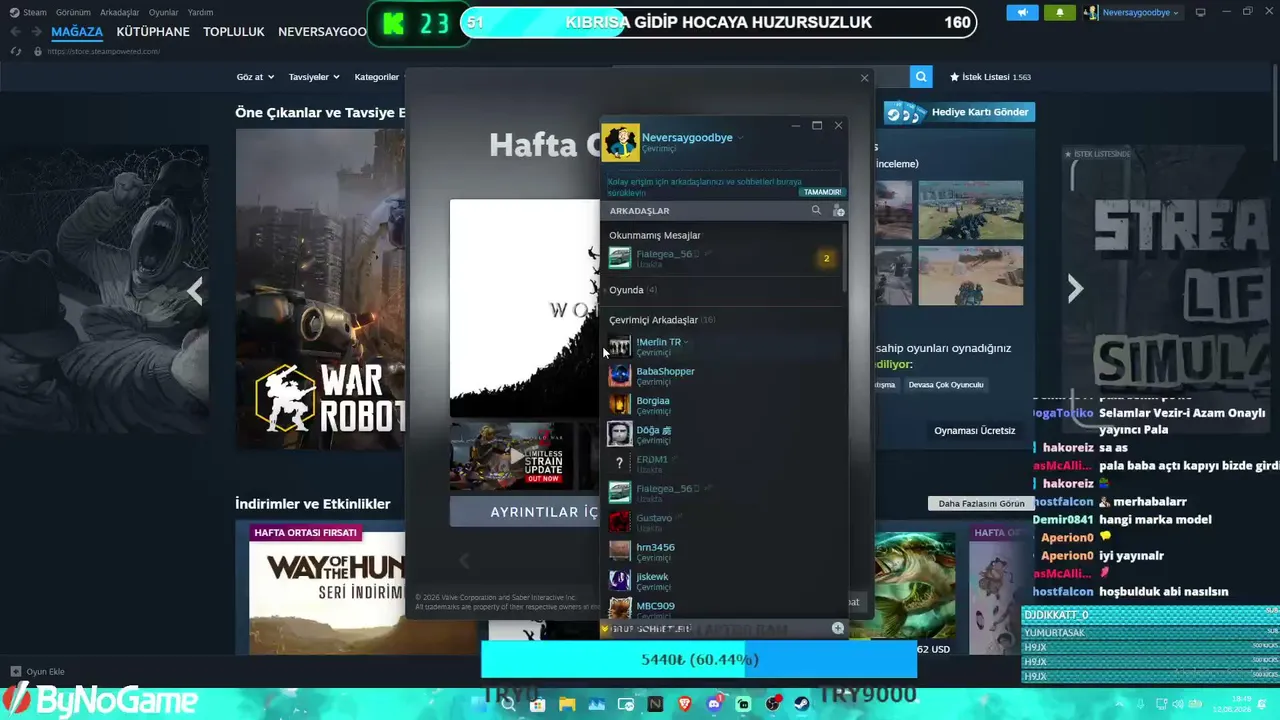1280x720 pixels.
Task: Click the Oyun Ekle plus icon
Action: [15, 672]
